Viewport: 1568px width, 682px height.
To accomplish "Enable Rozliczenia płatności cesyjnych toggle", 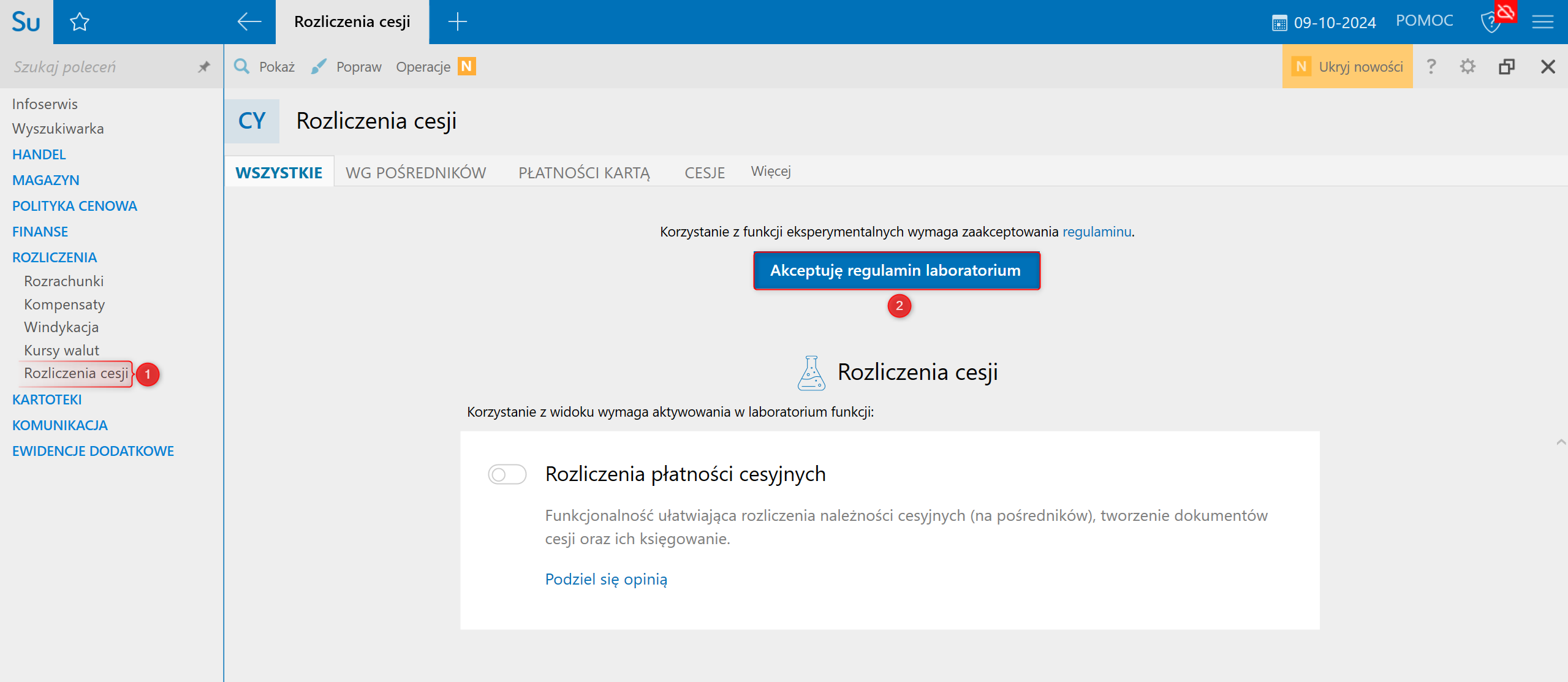I will 507,474.
